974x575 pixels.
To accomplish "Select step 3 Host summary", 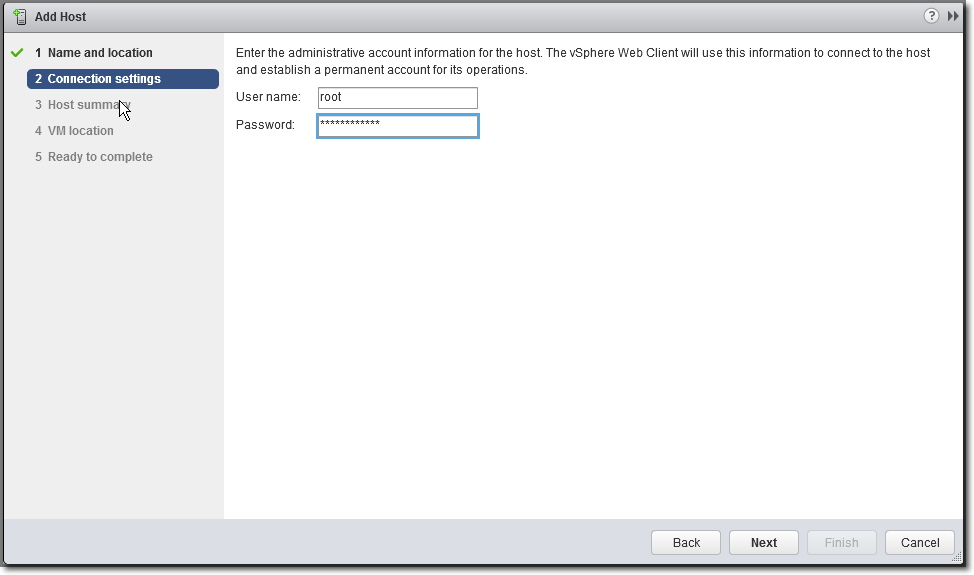I will coord(83,105).
